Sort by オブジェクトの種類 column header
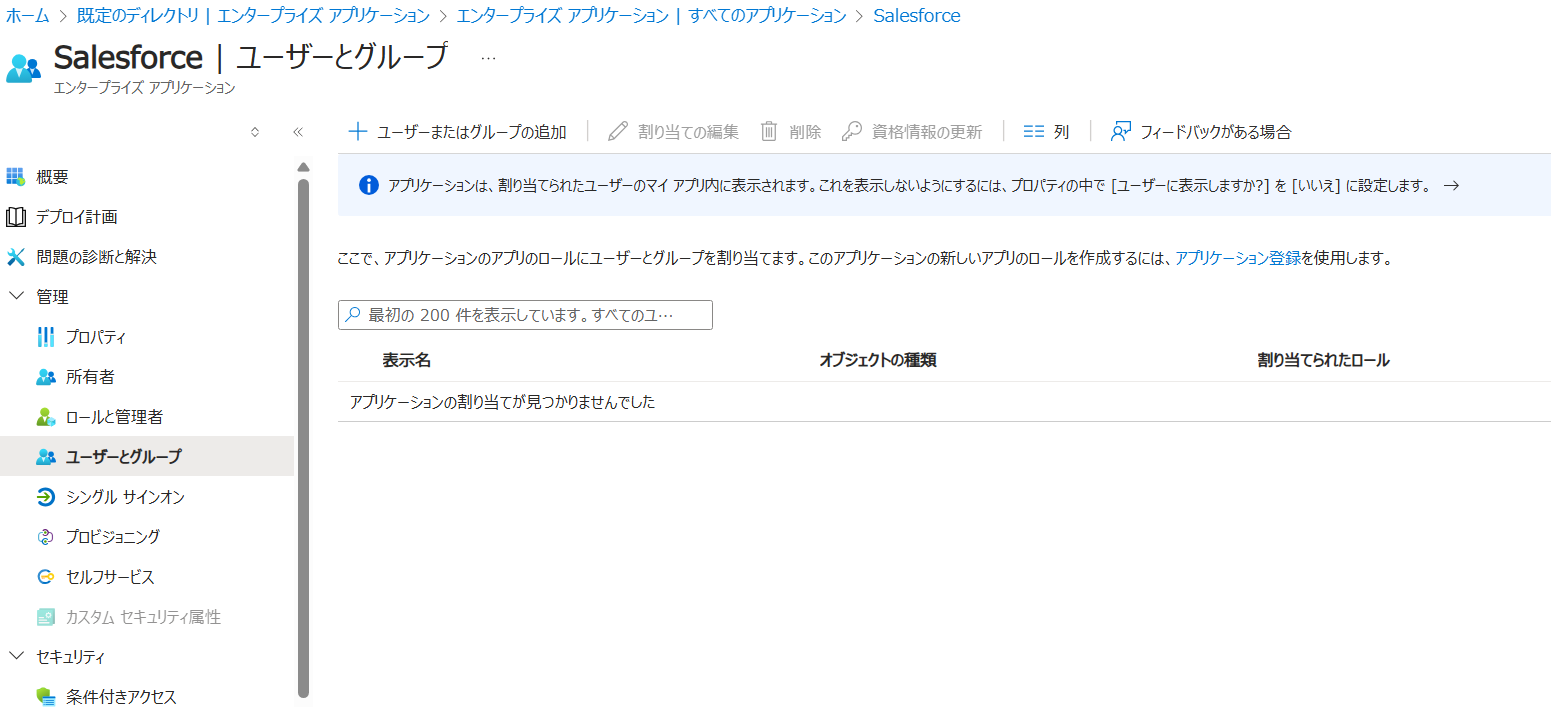1551x707 pixels. (878, 360)
